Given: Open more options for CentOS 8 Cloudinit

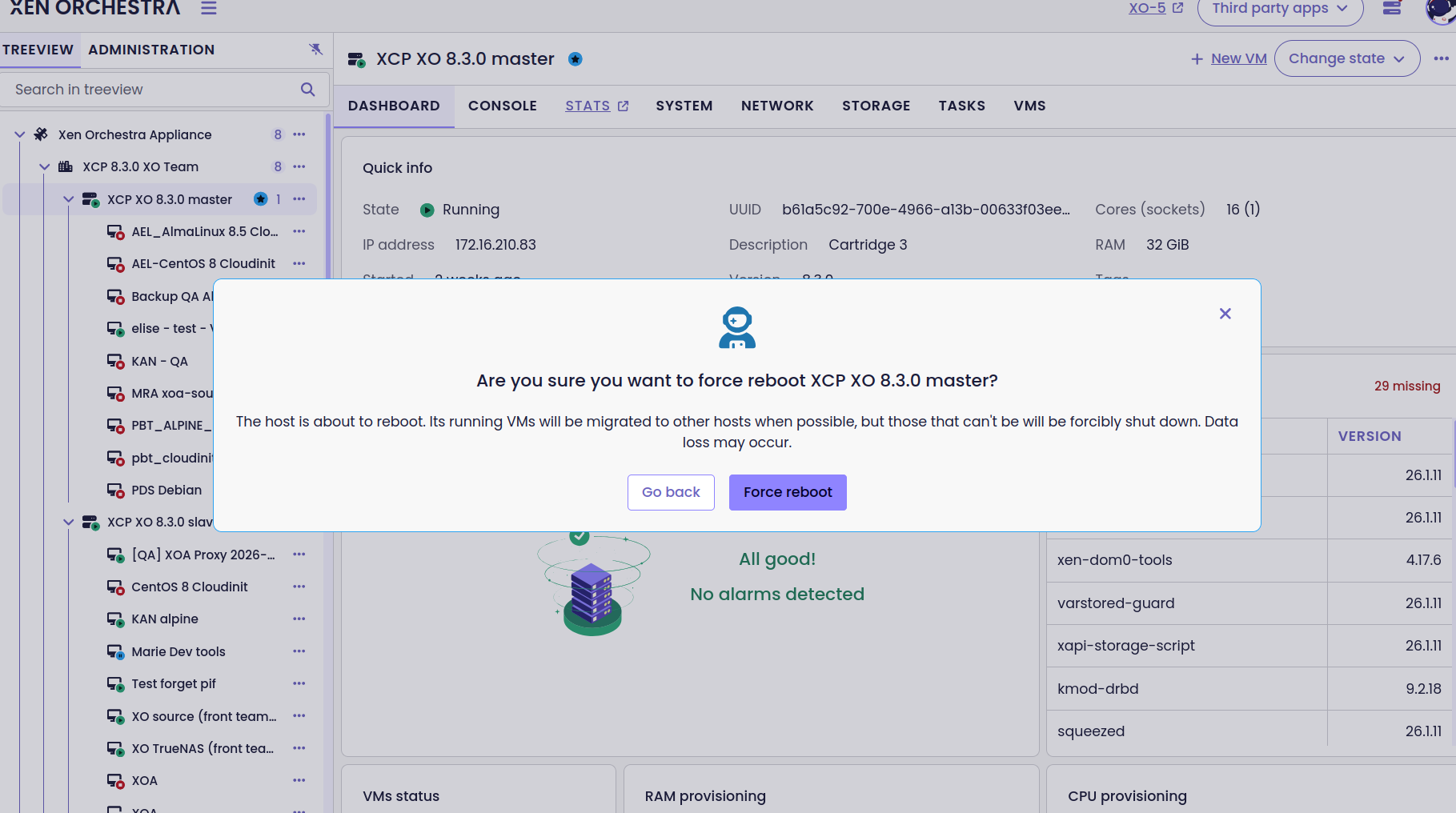Looking at the screenshot, I should [299, 587].
